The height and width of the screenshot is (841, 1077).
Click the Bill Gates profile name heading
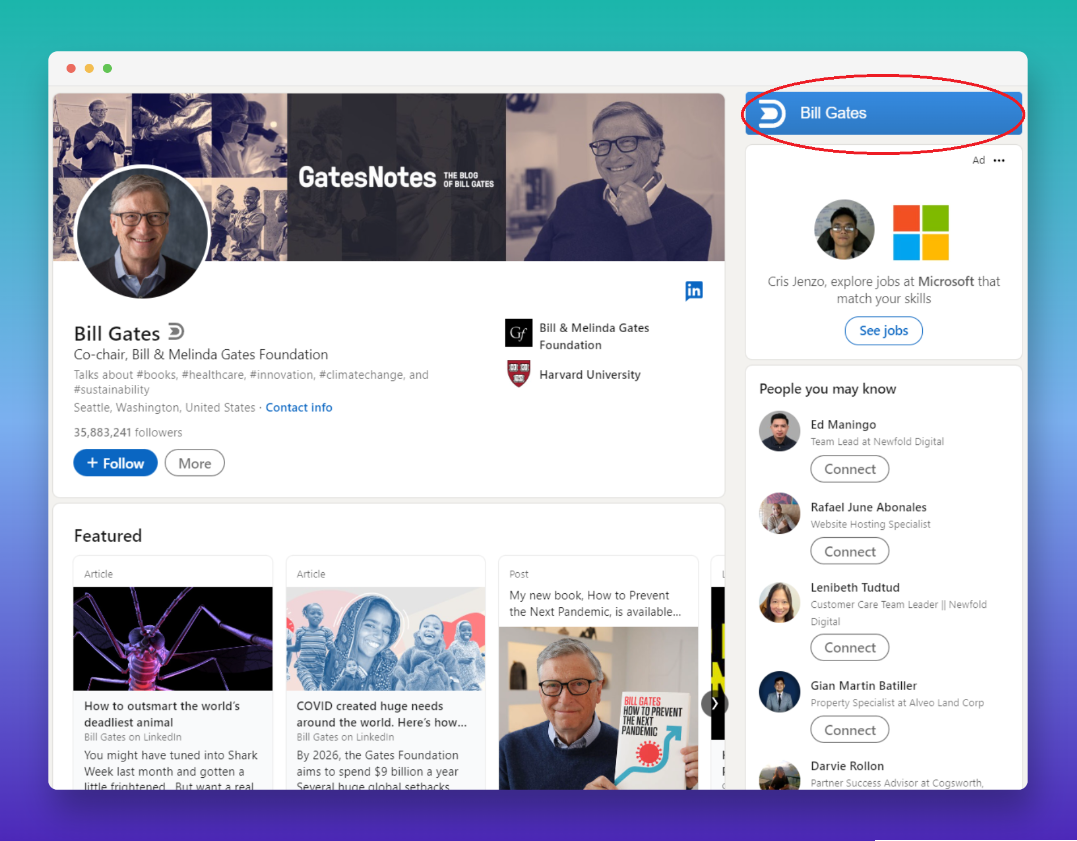(x=117, y=333)
